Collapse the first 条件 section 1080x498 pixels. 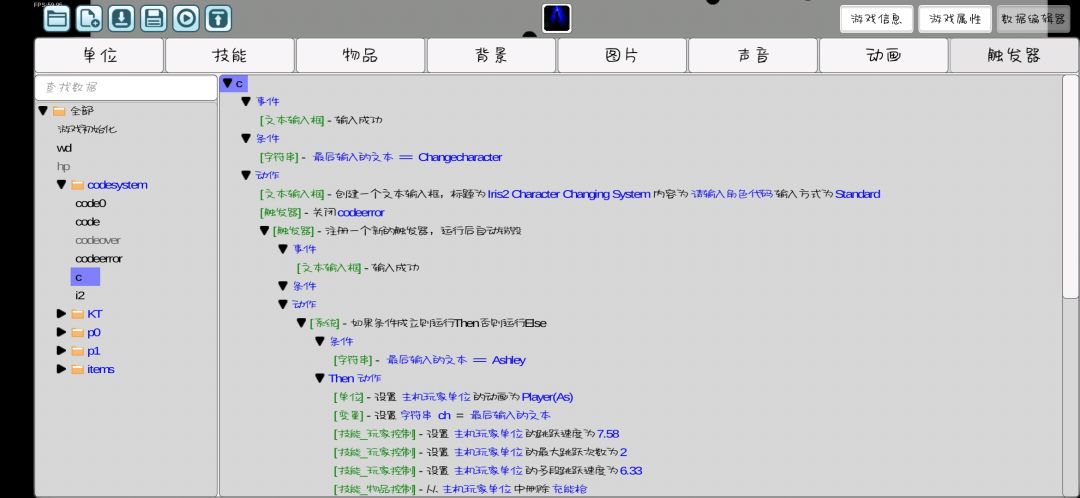[x=246, y=138]
